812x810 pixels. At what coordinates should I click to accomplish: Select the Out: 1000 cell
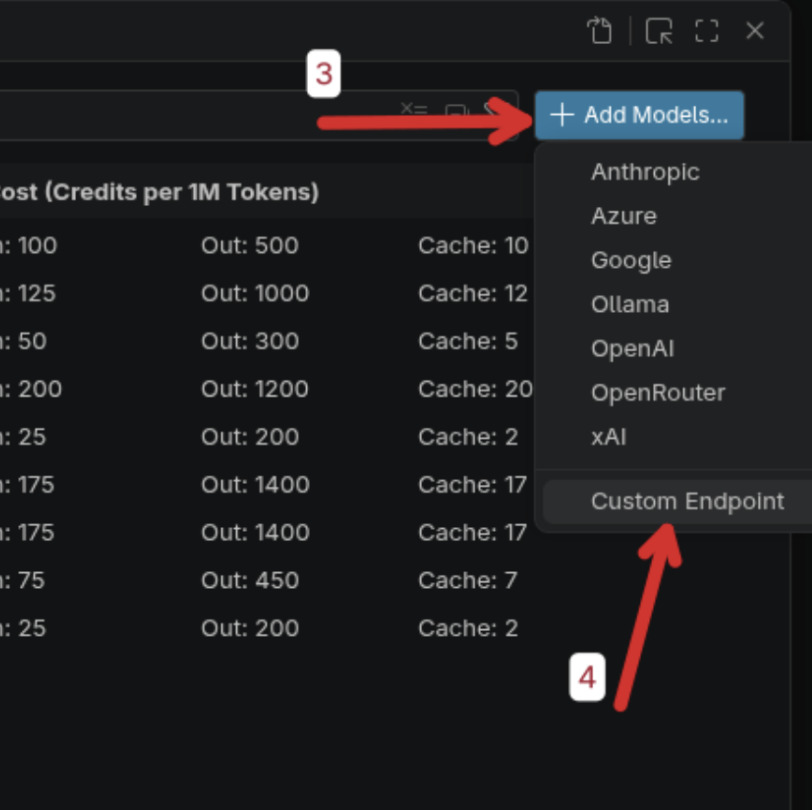coord(255,294)
